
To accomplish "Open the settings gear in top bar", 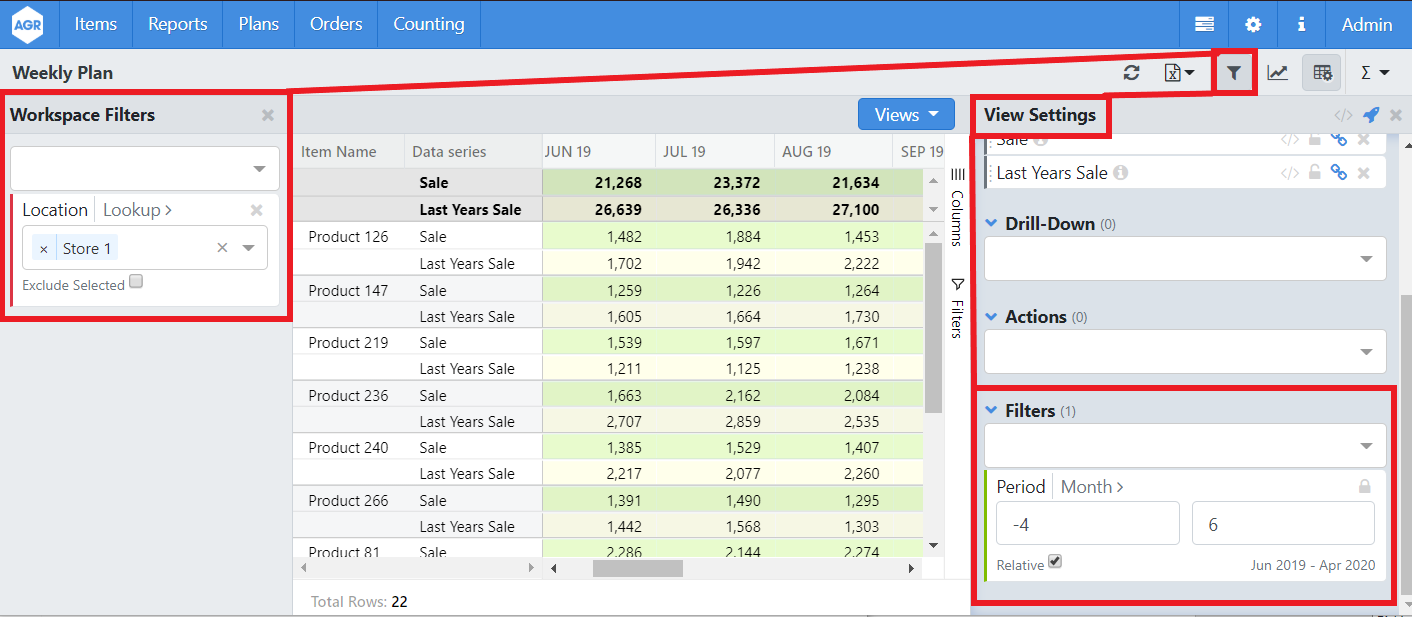I will tap(1253, 24).
